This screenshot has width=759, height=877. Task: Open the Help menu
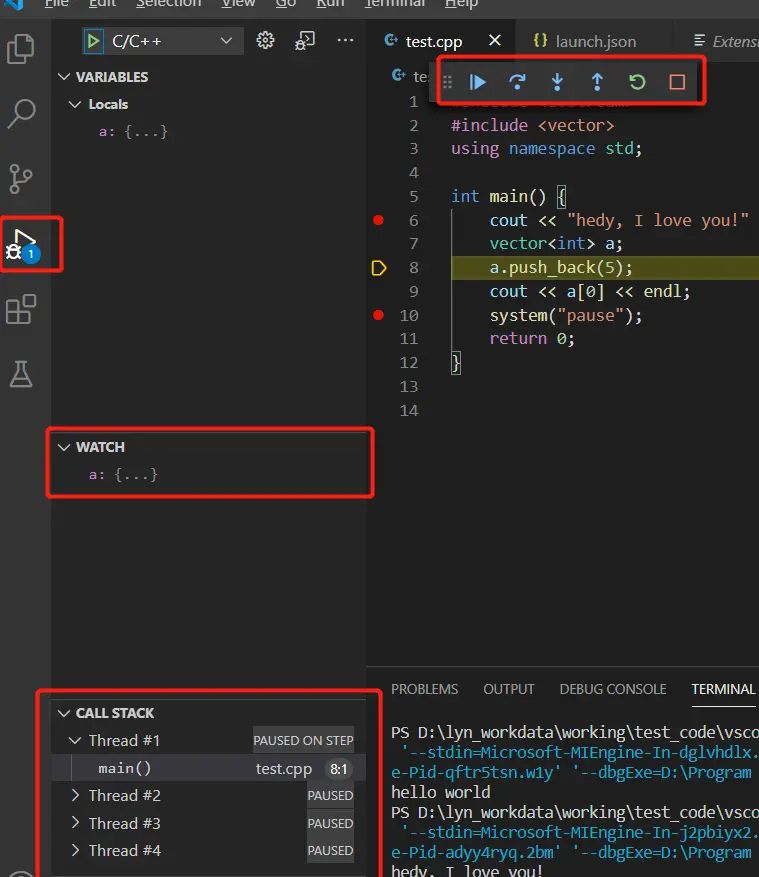[461, 4]
